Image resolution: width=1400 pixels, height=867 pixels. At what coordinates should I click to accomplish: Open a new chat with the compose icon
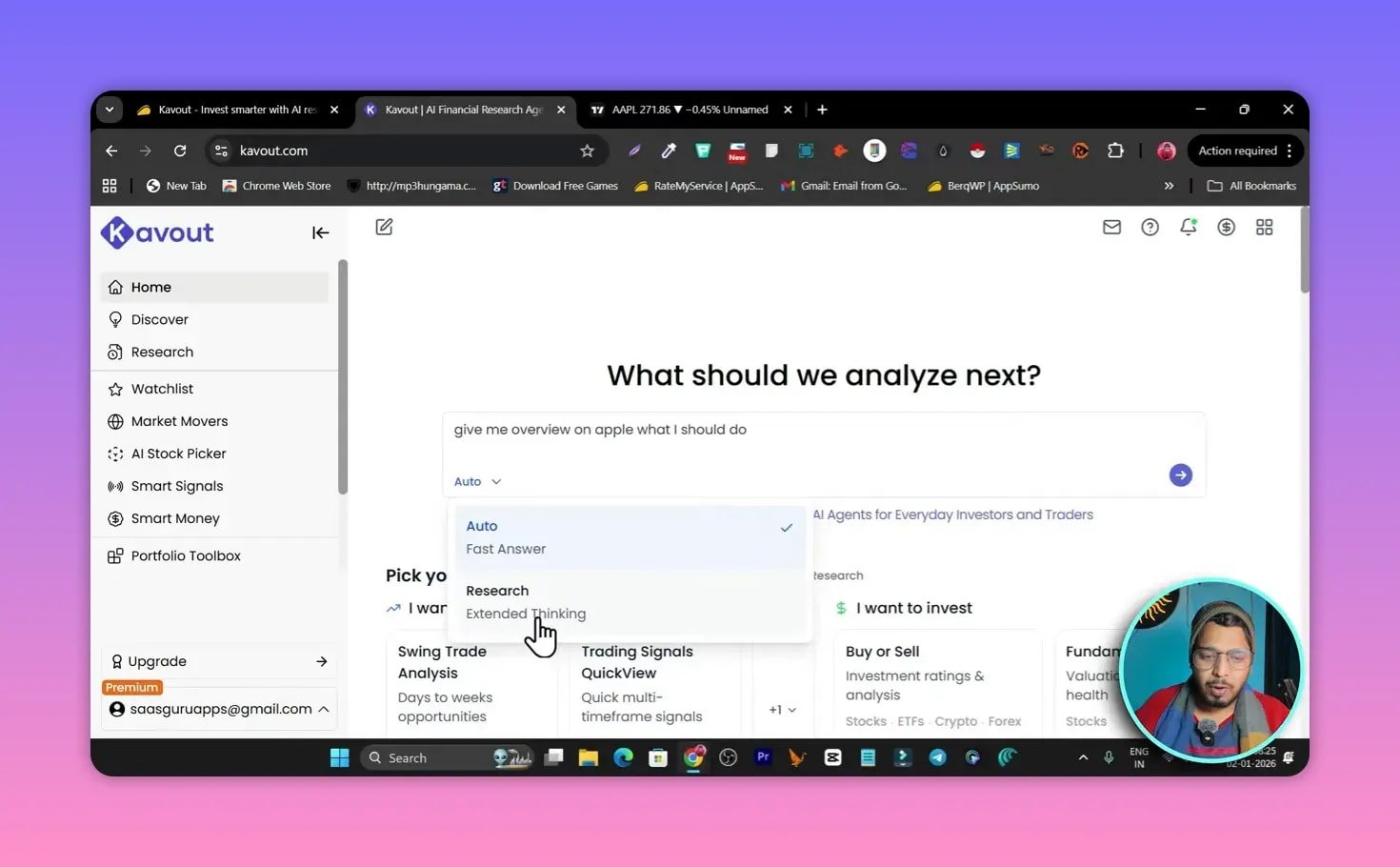click(384, 227)
